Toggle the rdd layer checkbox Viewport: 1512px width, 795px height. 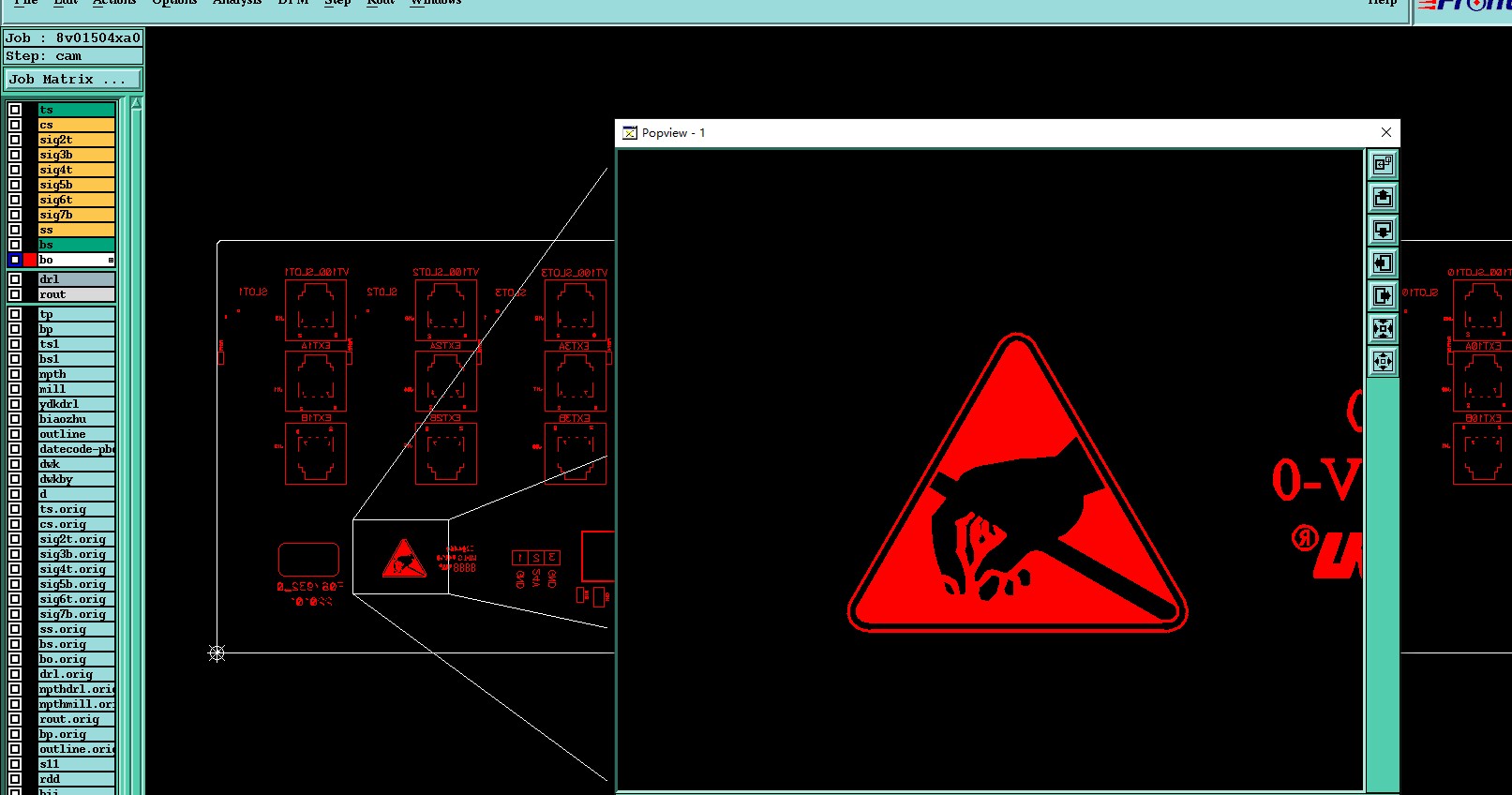[x=15, y=779]
